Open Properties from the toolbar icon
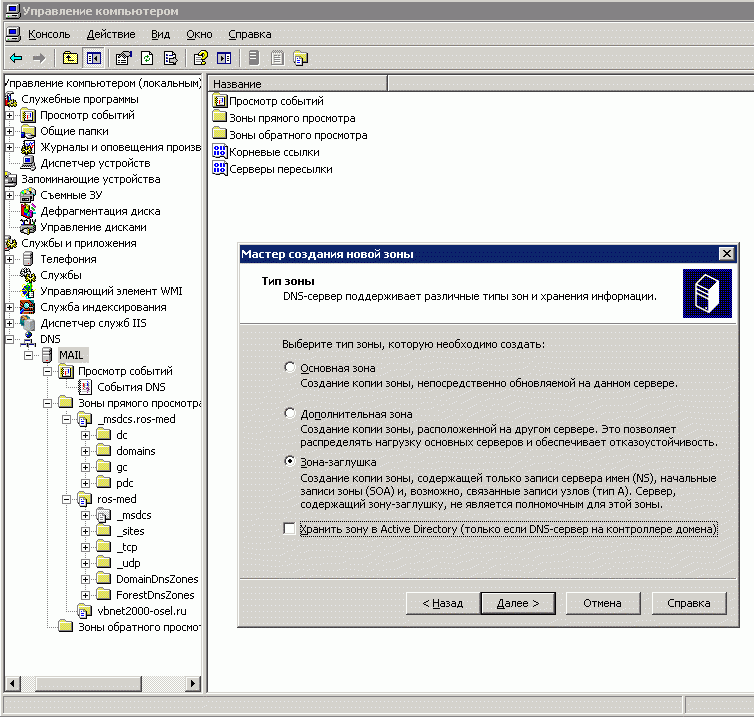The height and width of the screenshot is (717, 754). point(124,58)
